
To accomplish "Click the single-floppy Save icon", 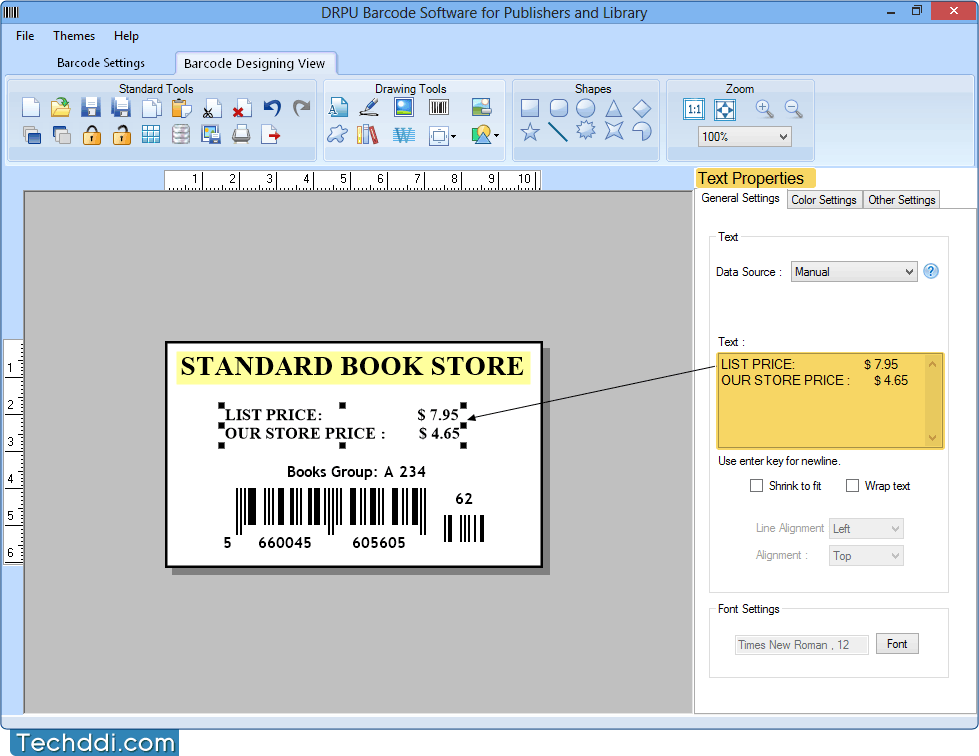I will pyautogui.click(x=91, y=107).
